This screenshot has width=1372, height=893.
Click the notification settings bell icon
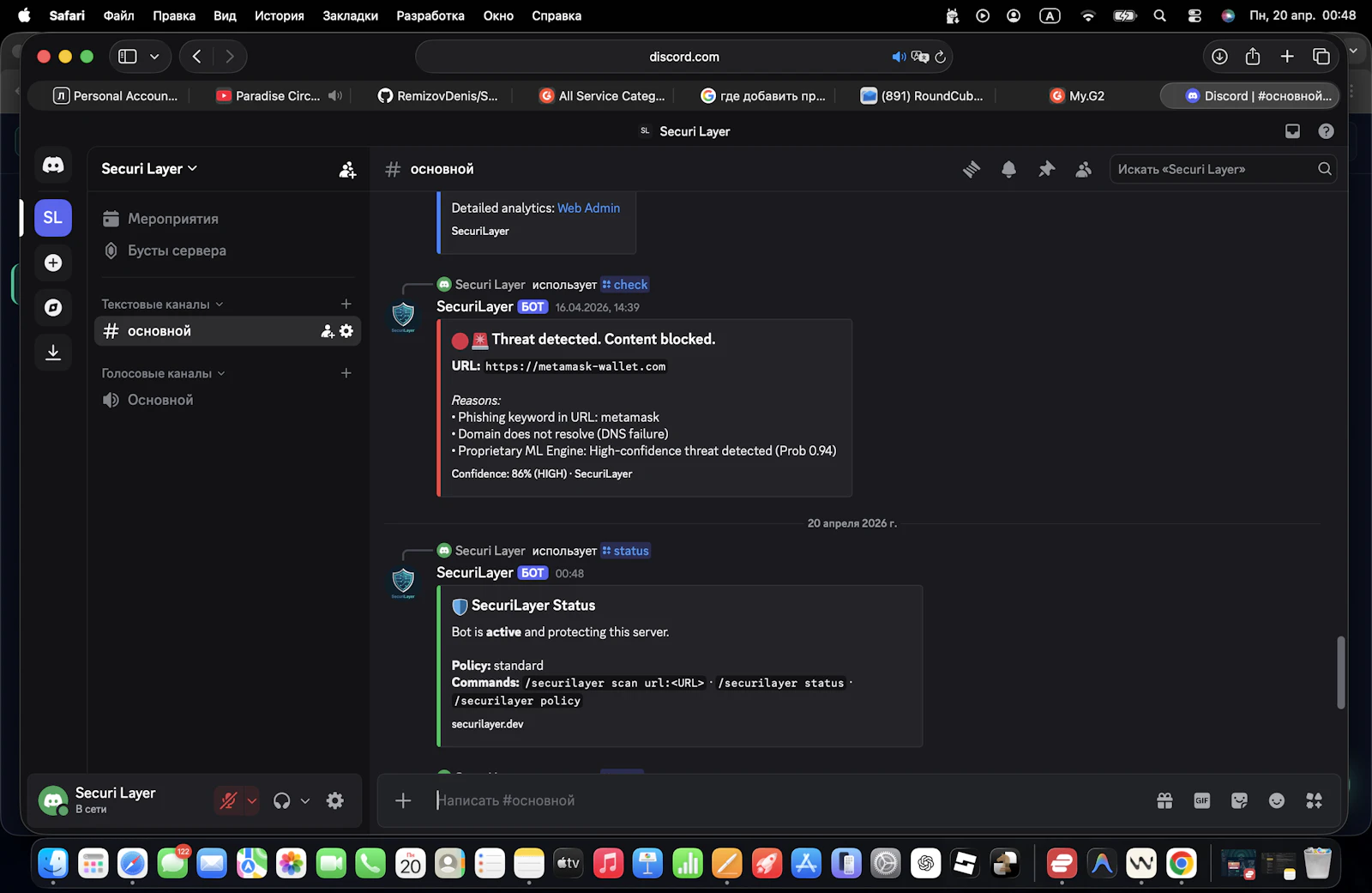1008,169
